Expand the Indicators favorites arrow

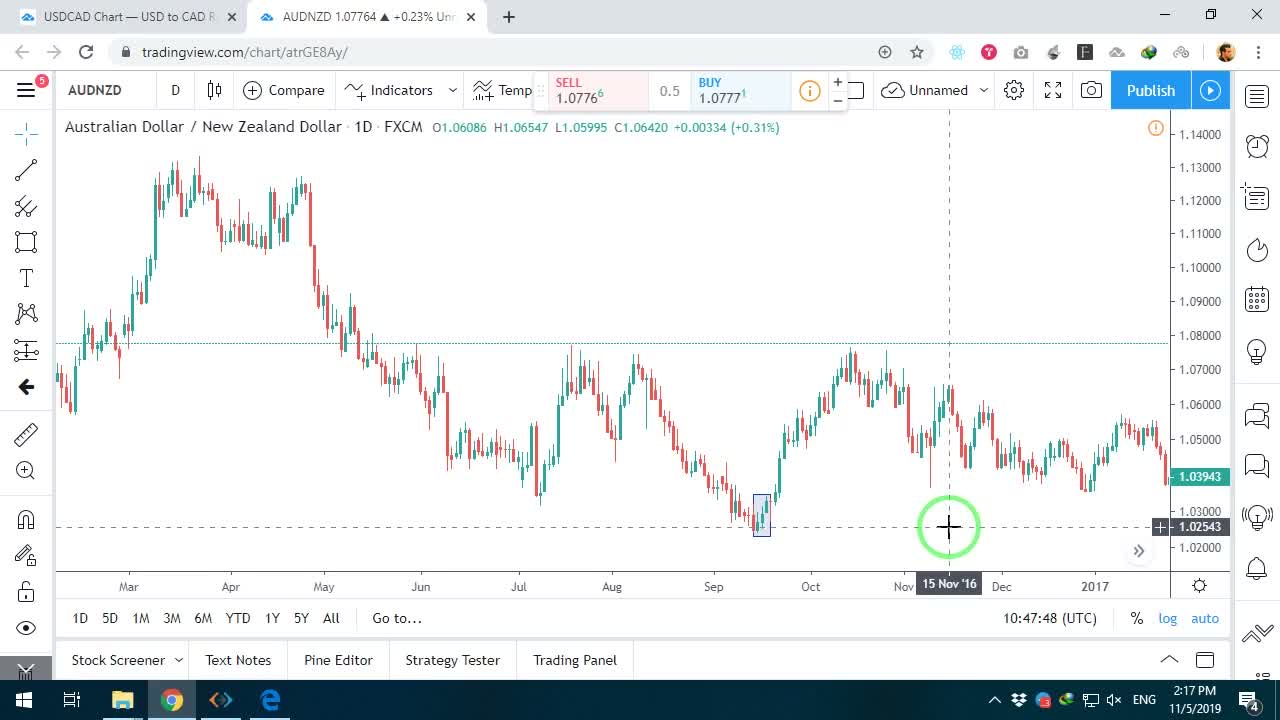[x=452, y=90]
